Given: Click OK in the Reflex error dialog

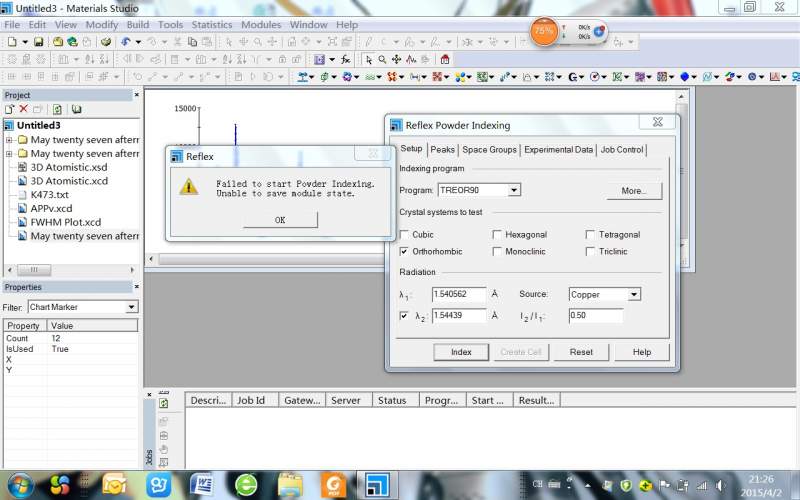Looking at the screenshot, I should click(280, 220).
